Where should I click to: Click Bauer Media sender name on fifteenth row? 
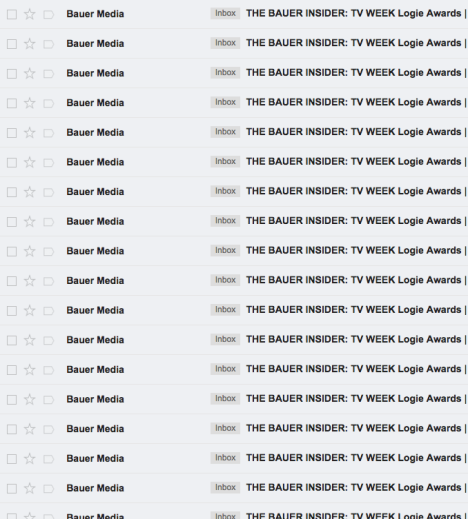[x=95, y=429]
